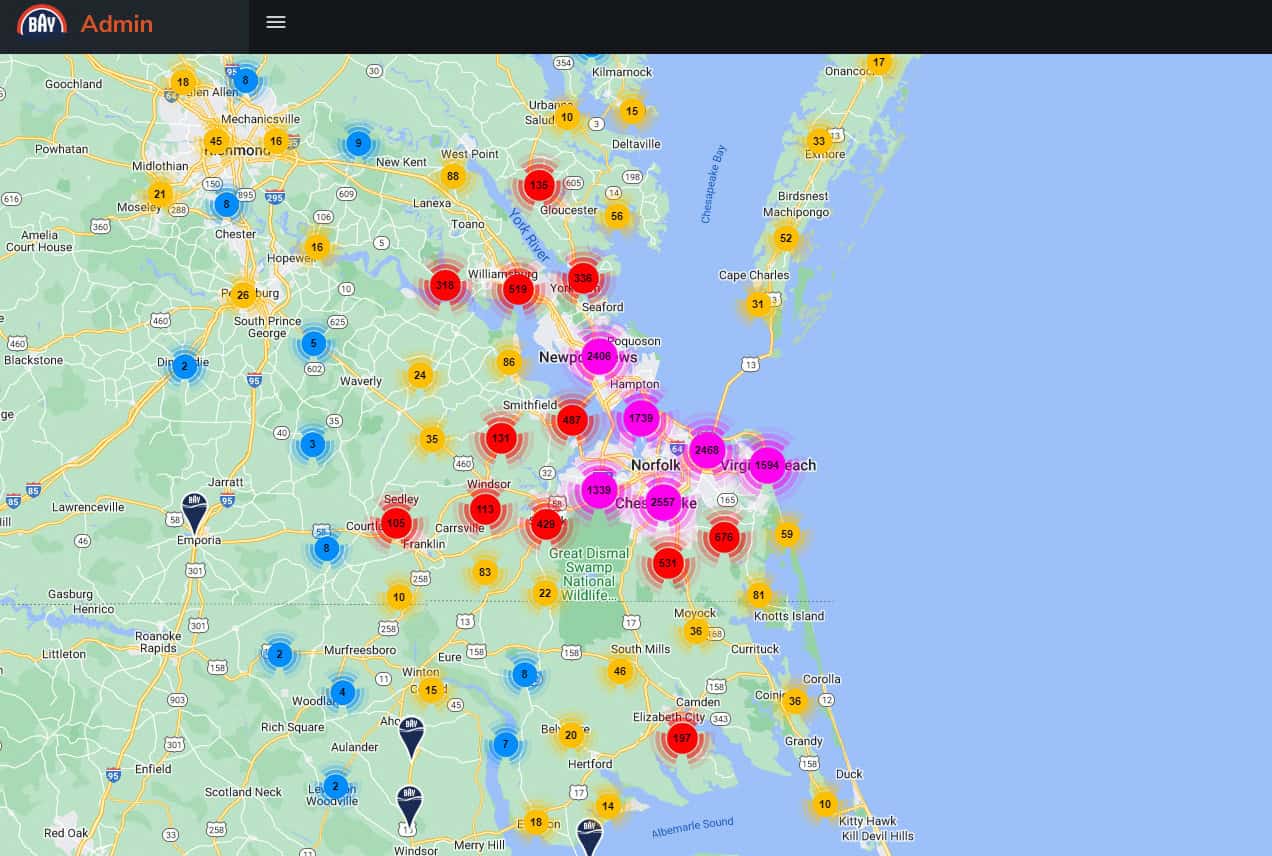
Task: Click the red cluster marker labeled 519
Action: point(517,290)
